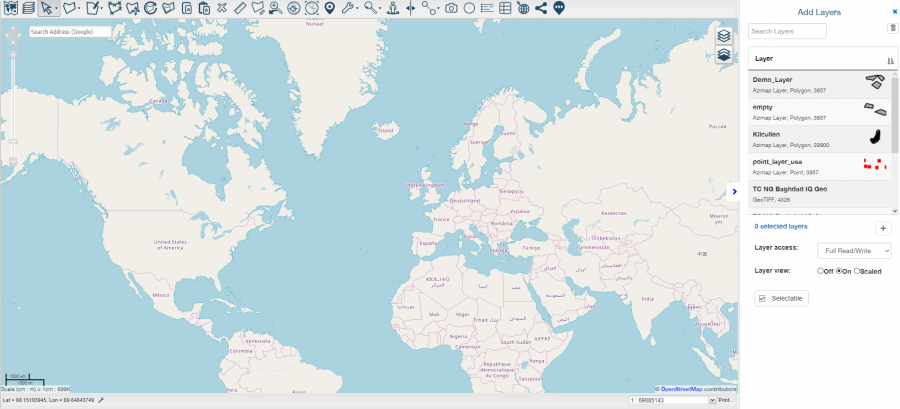
Task: Select the Kilcullen layer row
Action: click(820, 139)
